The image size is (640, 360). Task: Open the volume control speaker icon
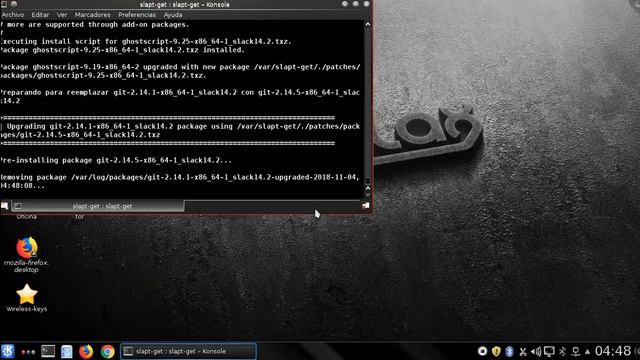(536, 351)
